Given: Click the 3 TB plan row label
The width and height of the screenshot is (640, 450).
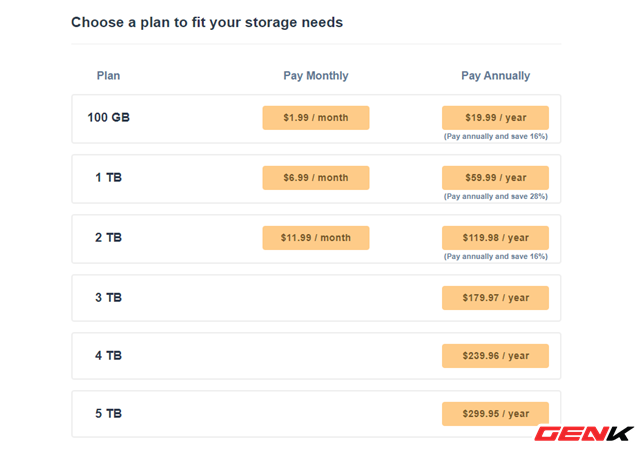Looking at the screenshot, I should (x=108, y=298).
